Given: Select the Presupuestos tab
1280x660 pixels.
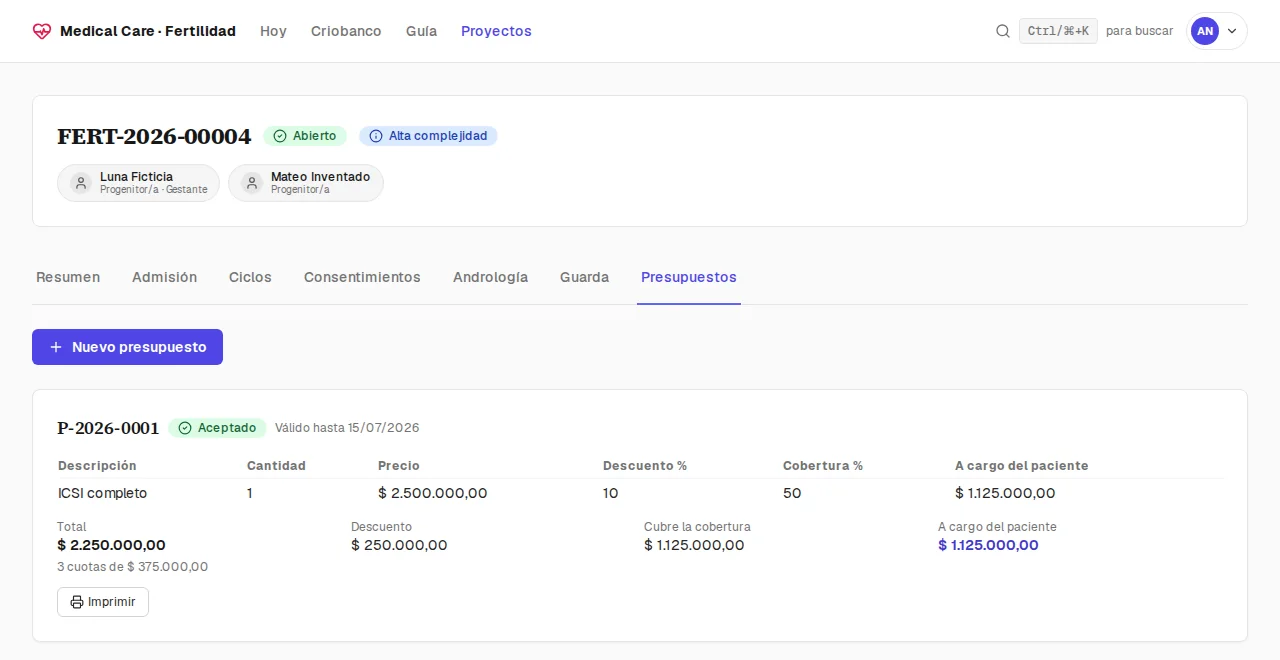Looking at the screenshot, I should (689, 277).
